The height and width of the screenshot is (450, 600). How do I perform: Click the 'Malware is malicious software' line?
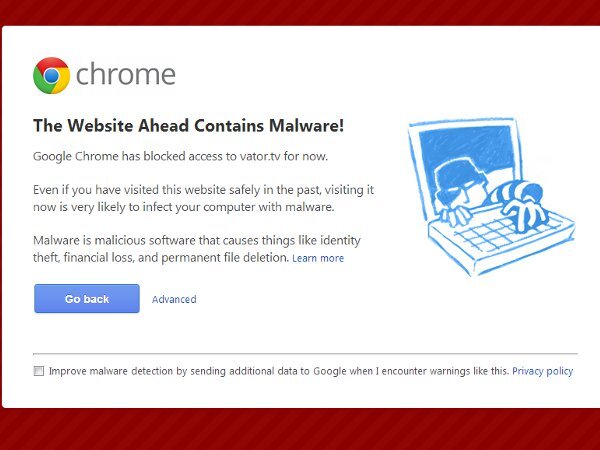point(197,240)
